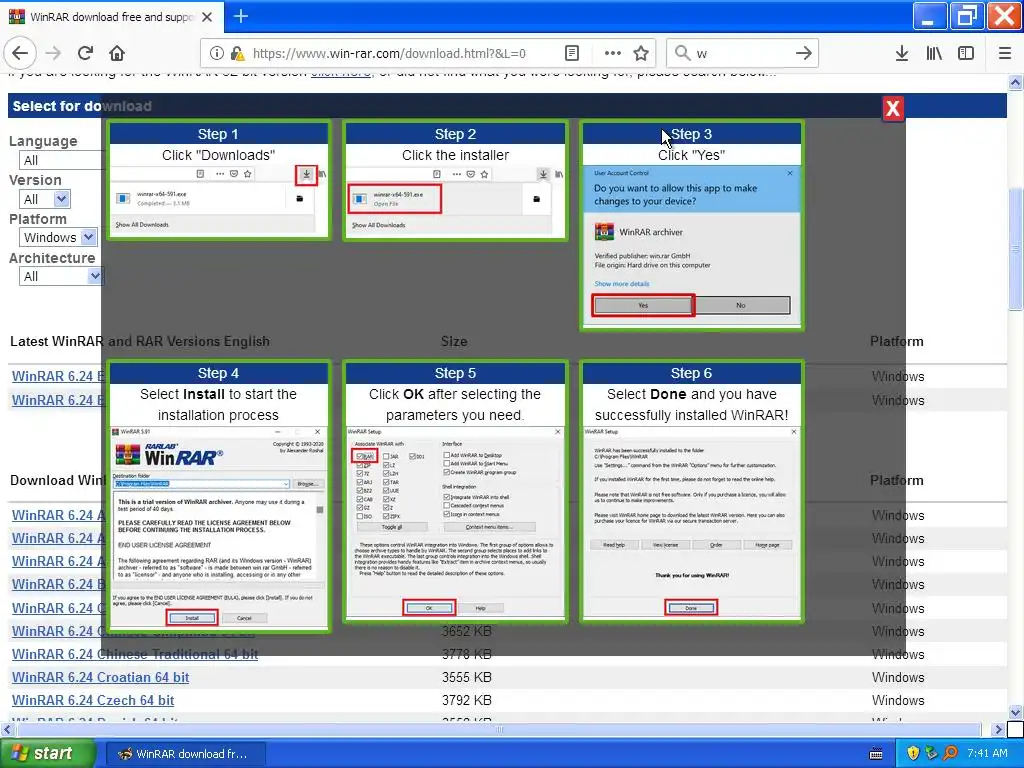Click the Size column header
This screenshot has width=1024, height=768.
454,341
